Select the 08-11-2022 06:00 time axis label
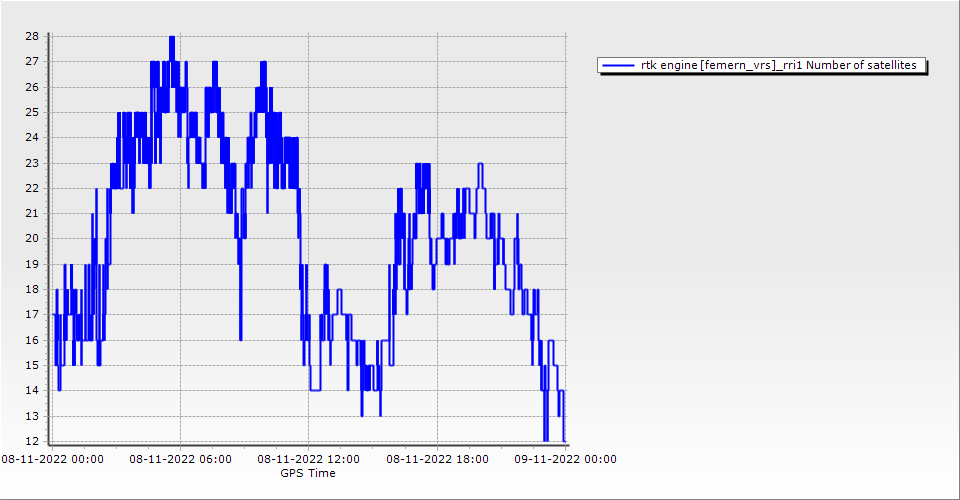The height and width of the screenshot is (500, 960). click(x=180, y=459)
